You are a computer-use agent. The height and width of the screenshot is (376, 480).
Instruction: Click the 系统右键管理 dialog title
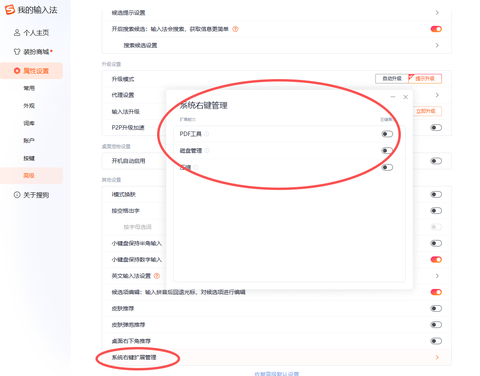coord(203,106)
